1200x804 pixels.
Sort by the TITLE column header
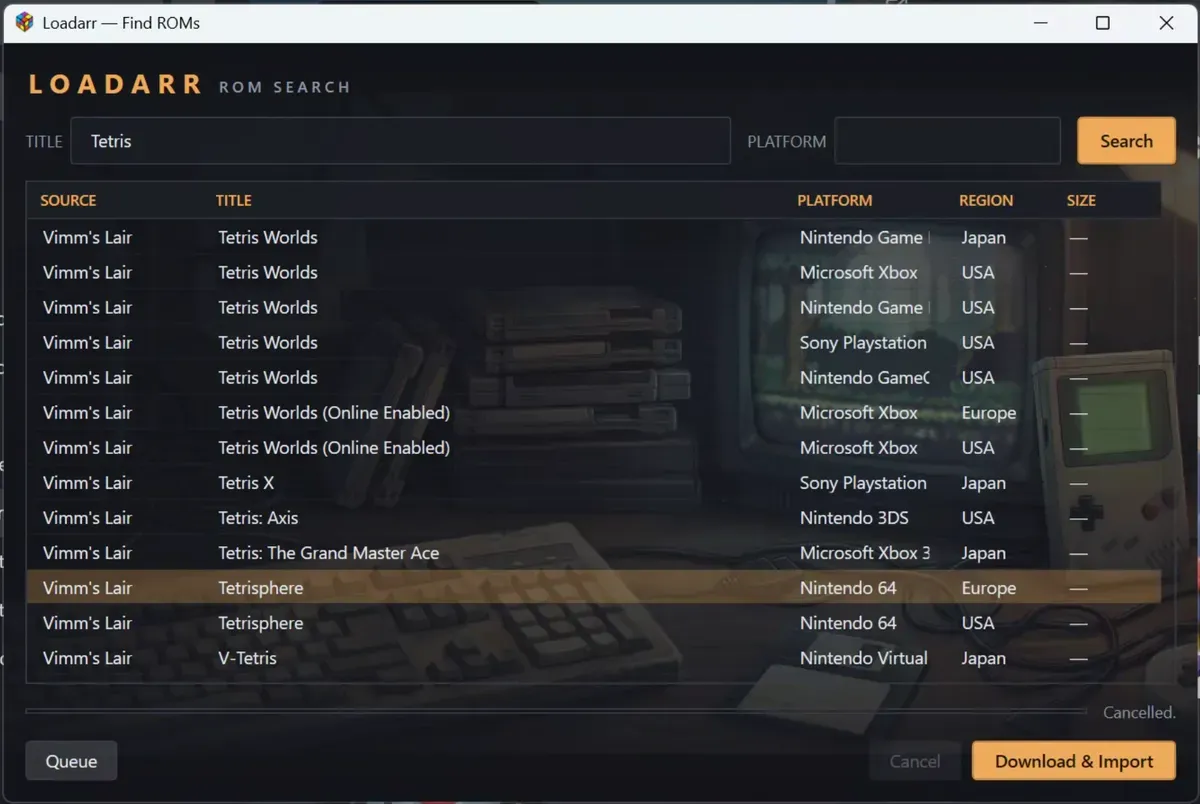[233, 200]
